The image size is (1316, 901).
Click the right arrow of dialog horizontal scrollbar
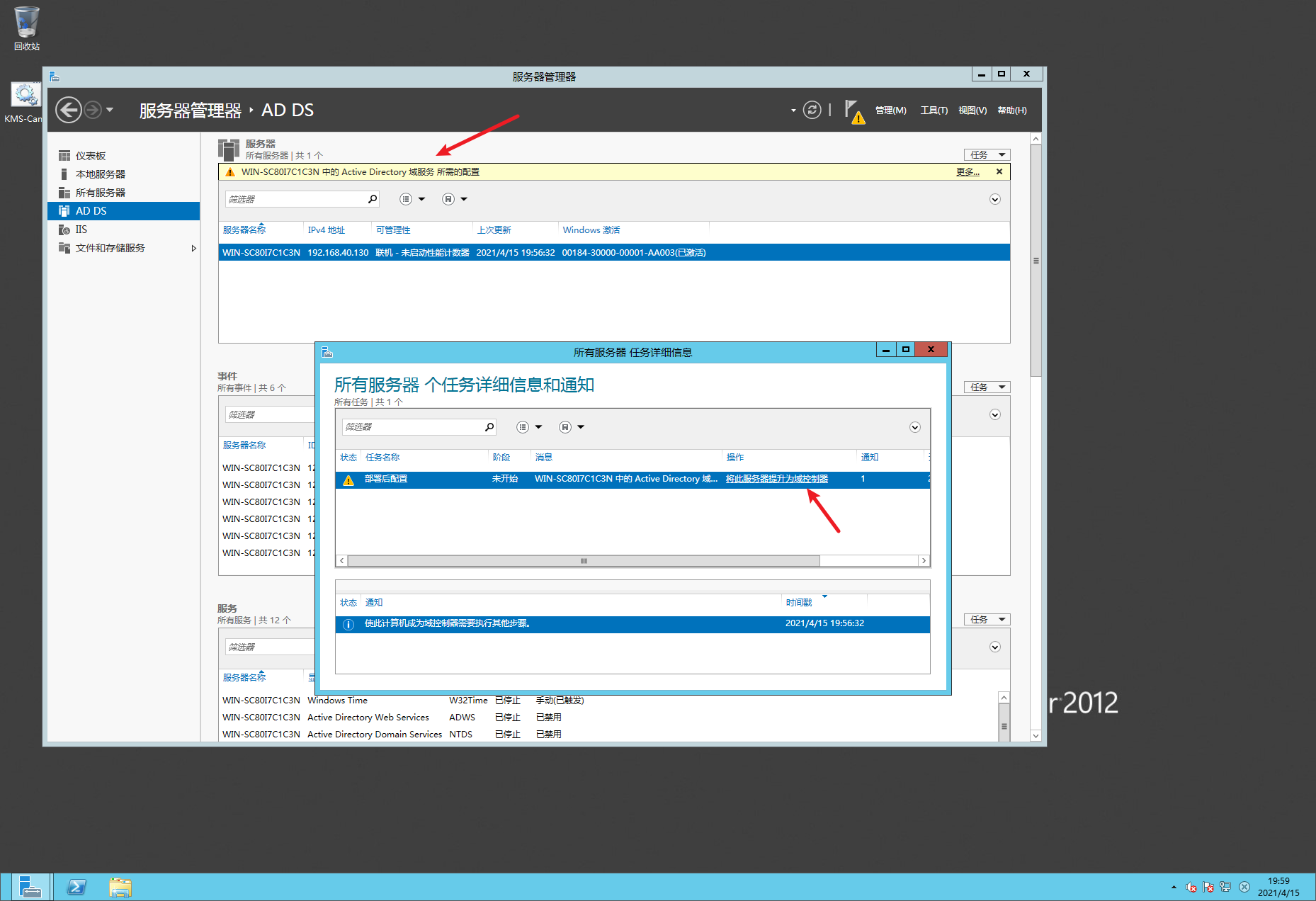[924, 561]
